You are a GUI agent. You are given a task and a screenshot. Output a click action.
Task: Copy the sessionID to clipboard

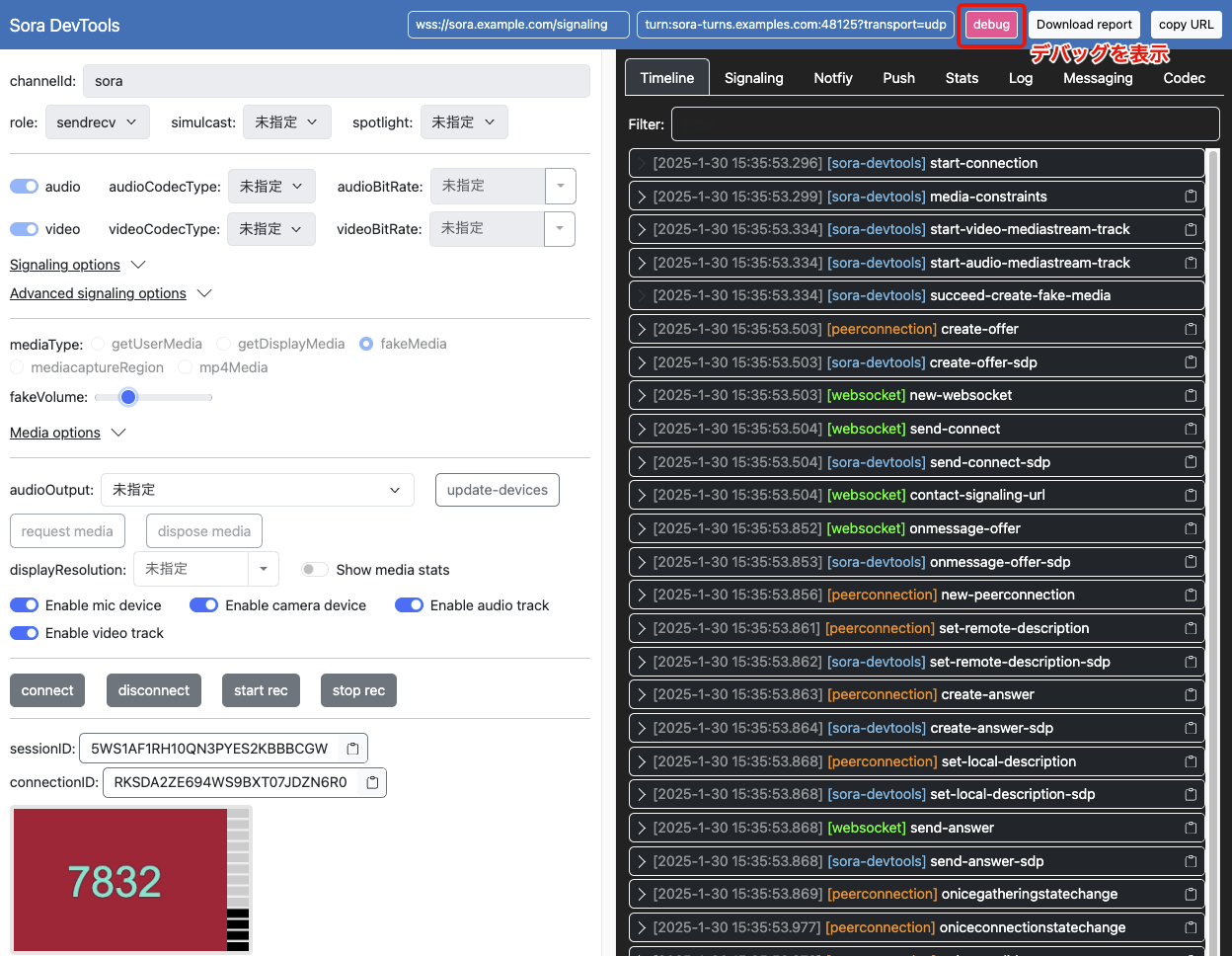pos(351,748)
